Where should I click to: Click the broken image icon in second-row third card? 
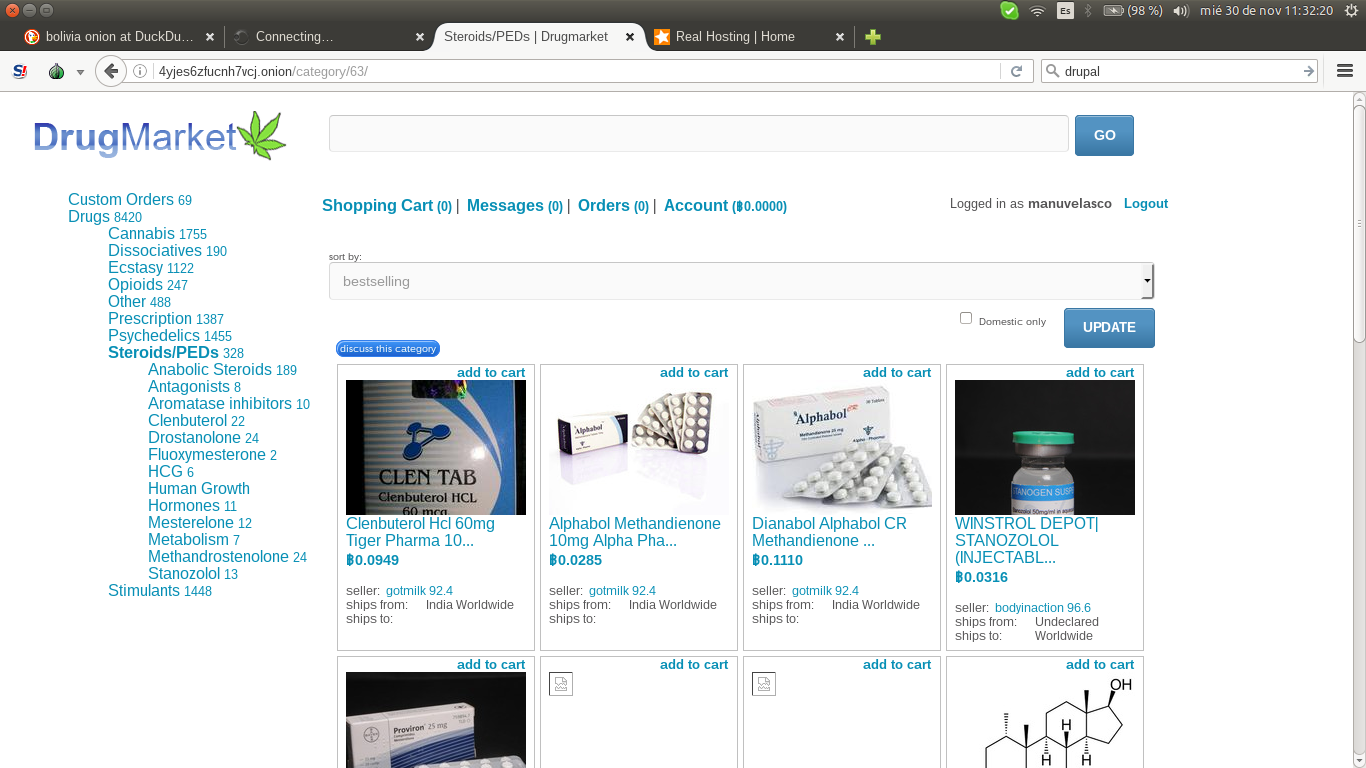[764, 684]
